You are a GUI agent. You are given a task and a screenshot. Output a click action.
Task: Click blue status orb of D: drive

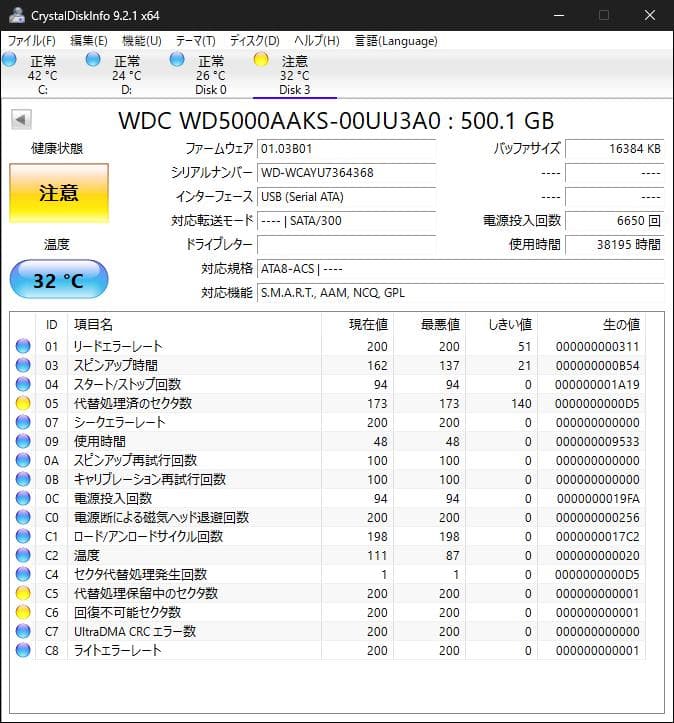coord(93,59)
